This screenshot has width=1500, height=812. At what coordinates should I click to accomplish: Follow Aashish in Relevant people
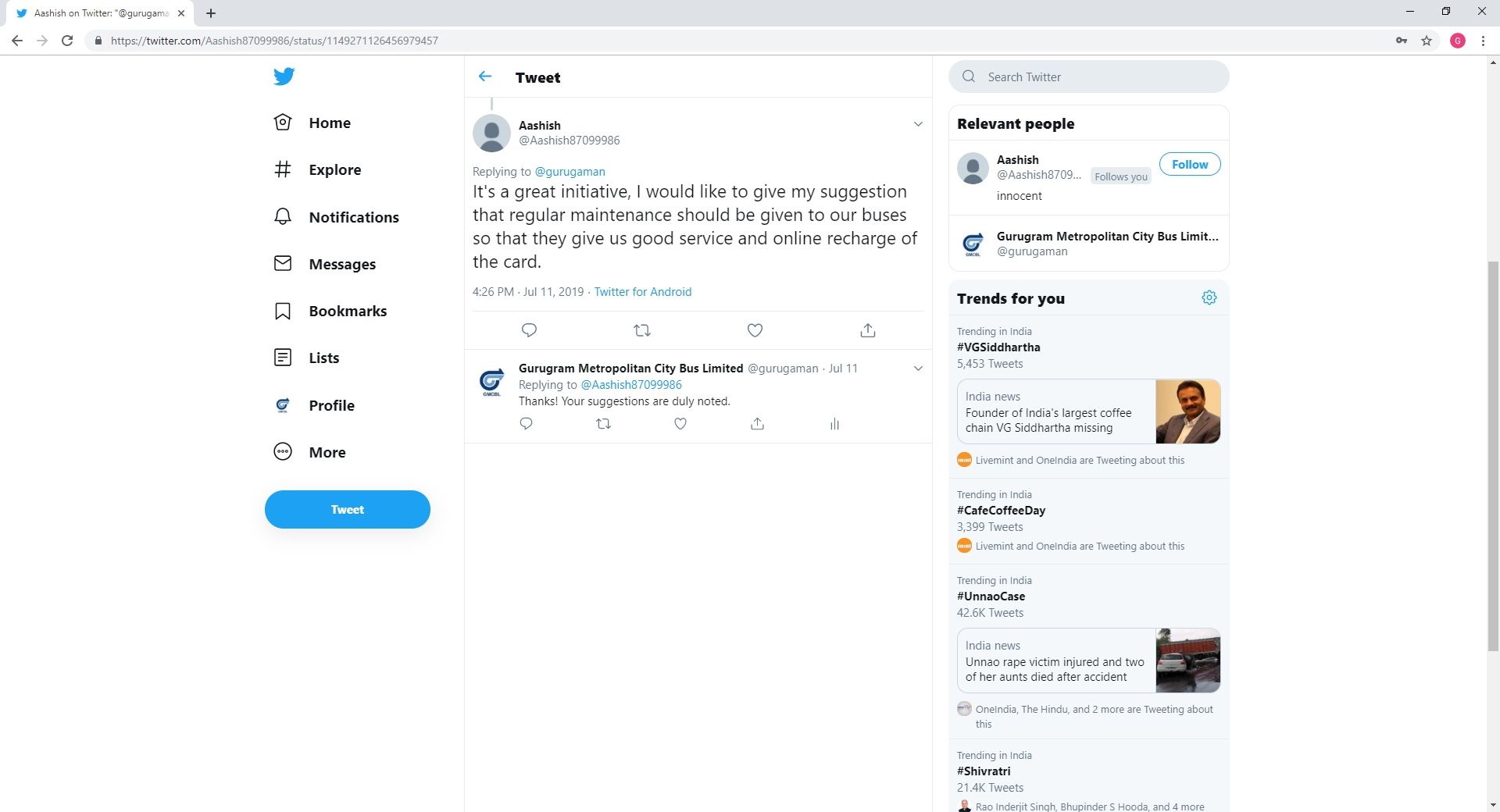tap(1189, 165)
